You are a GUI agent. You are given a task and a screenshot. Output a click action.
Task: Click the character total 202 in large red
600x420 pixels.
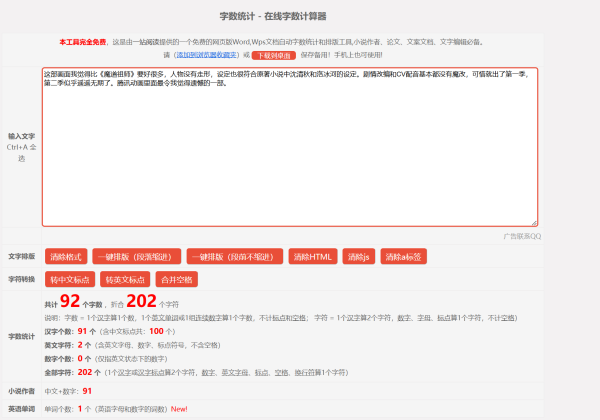coord(141,301)
